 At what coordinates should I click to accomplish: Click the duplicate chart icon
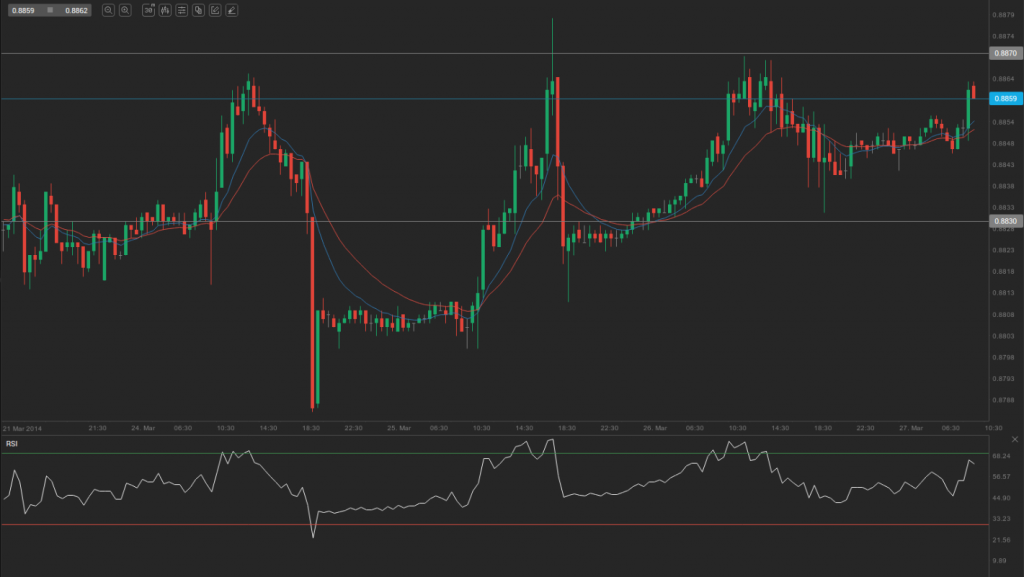[x=198, y=9]
